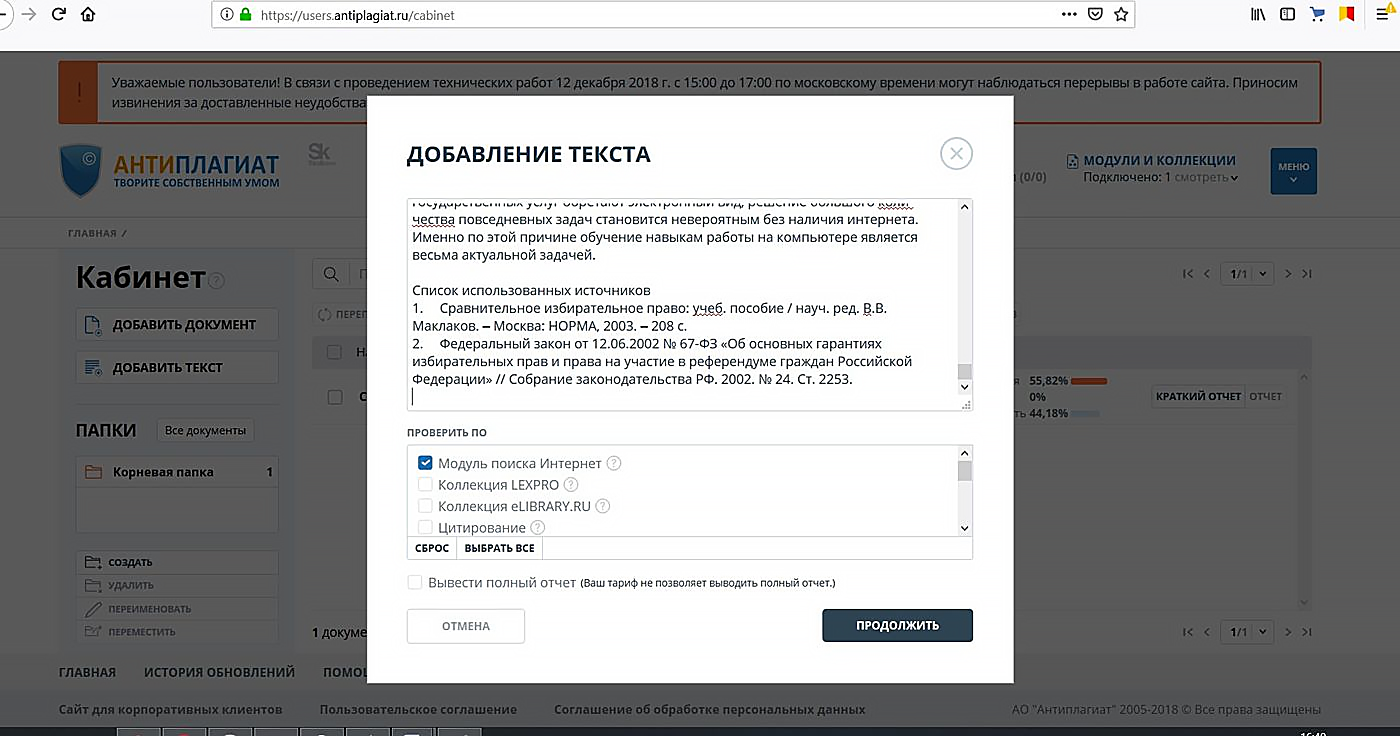Go to the browser home page

[x=88, y=15]
